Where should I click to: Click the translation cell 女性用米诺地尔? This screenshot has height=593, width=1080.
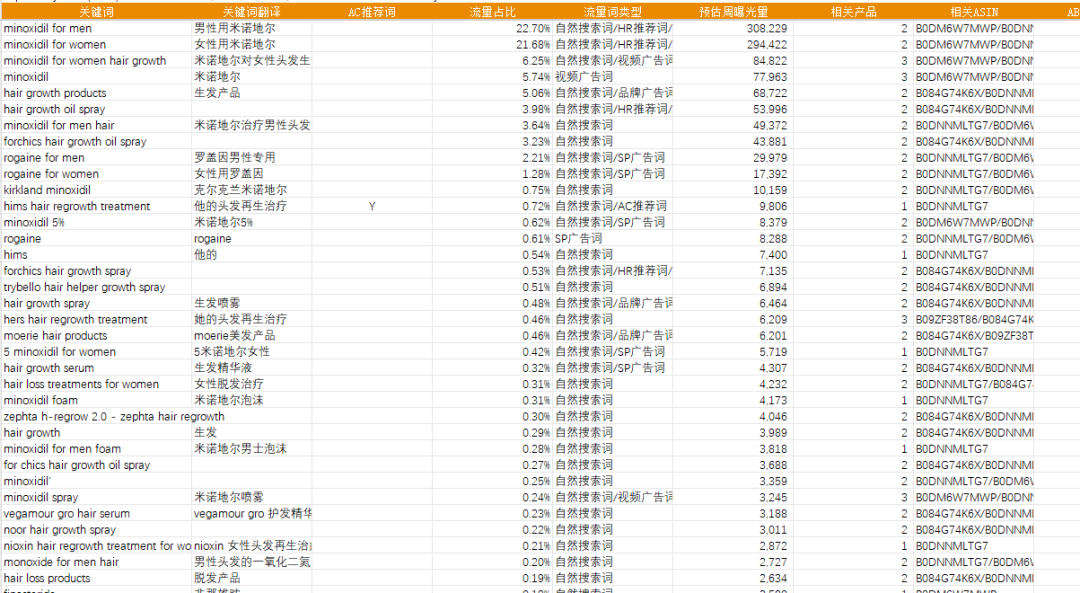[251, 44]
